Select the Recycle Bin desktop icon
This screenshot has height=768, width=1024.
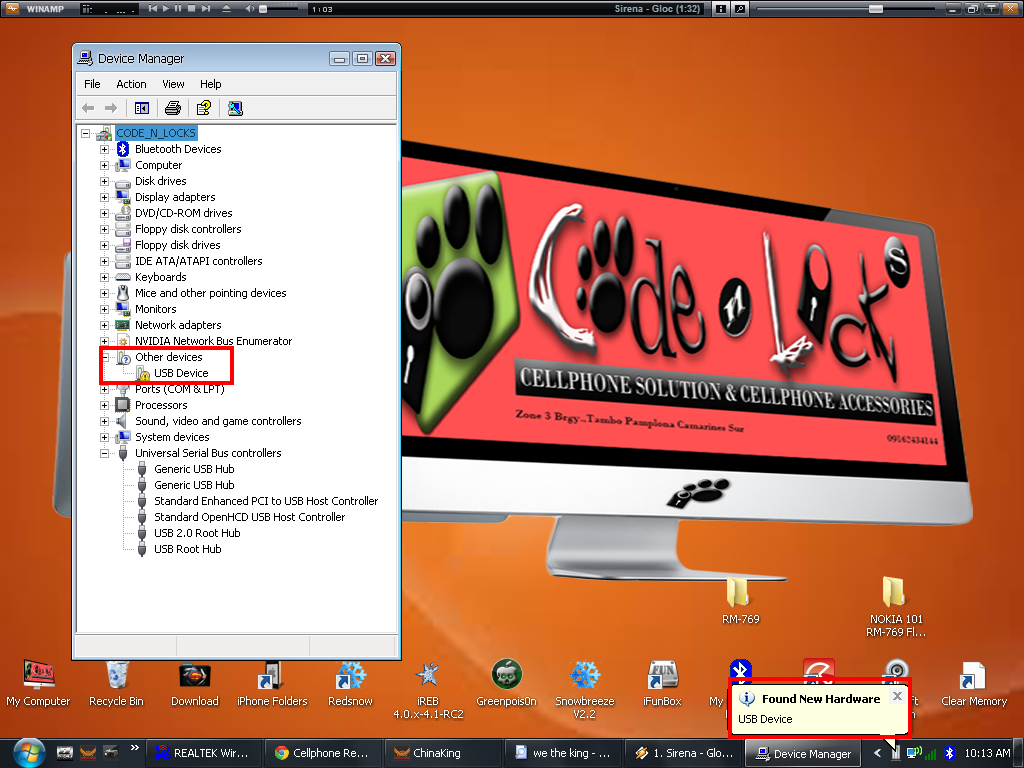coord(116,683)
